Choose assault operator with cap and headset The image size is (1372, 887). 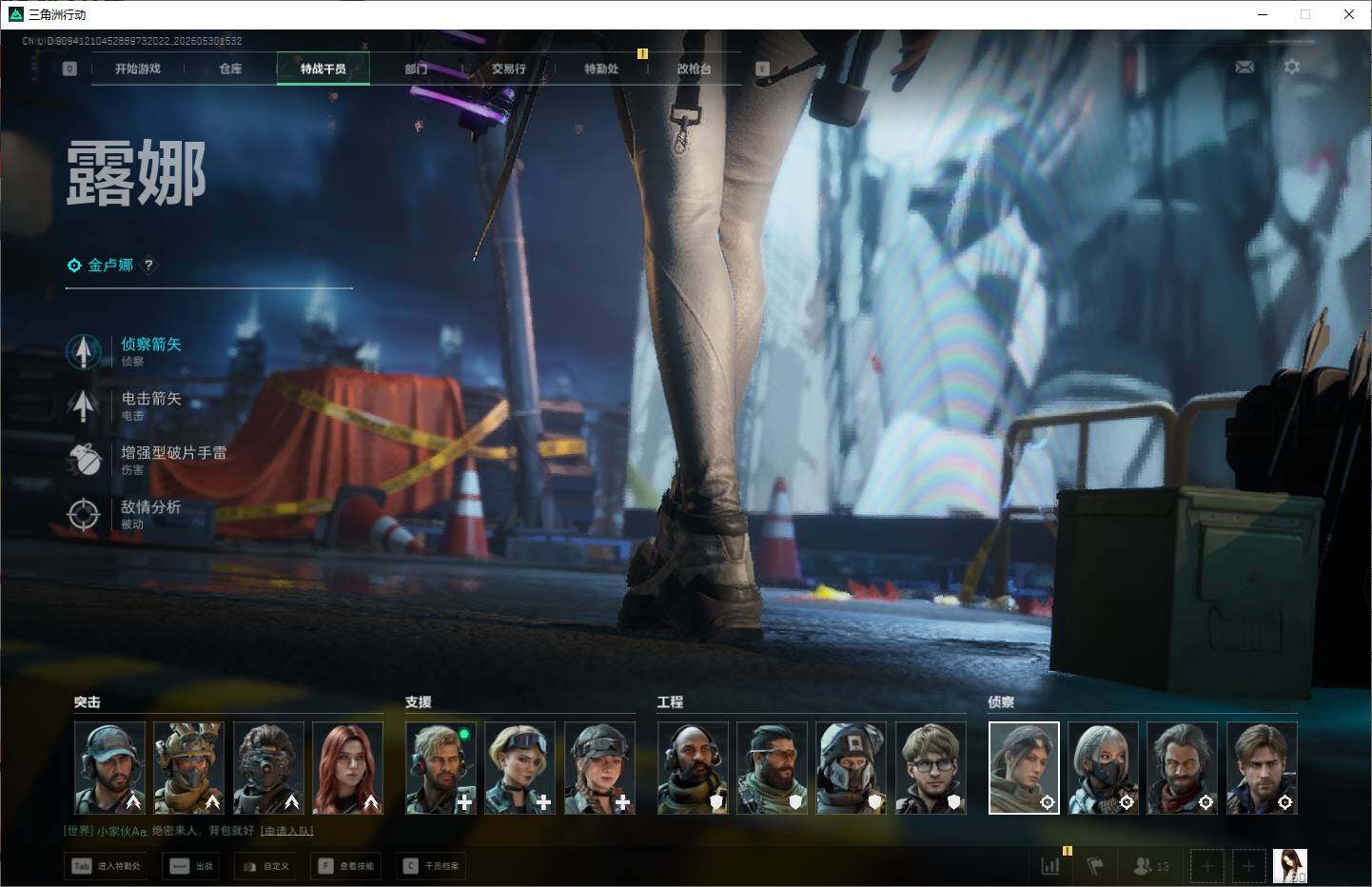point(109,767)
